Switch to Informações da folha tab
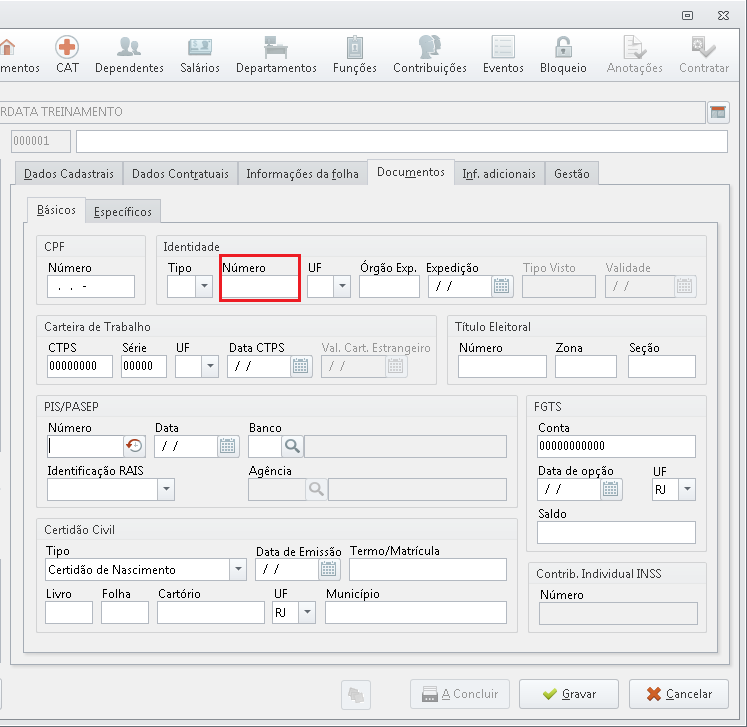Image resolution: width=747 pixels, height=727 pixels. (x=303, y=174)
